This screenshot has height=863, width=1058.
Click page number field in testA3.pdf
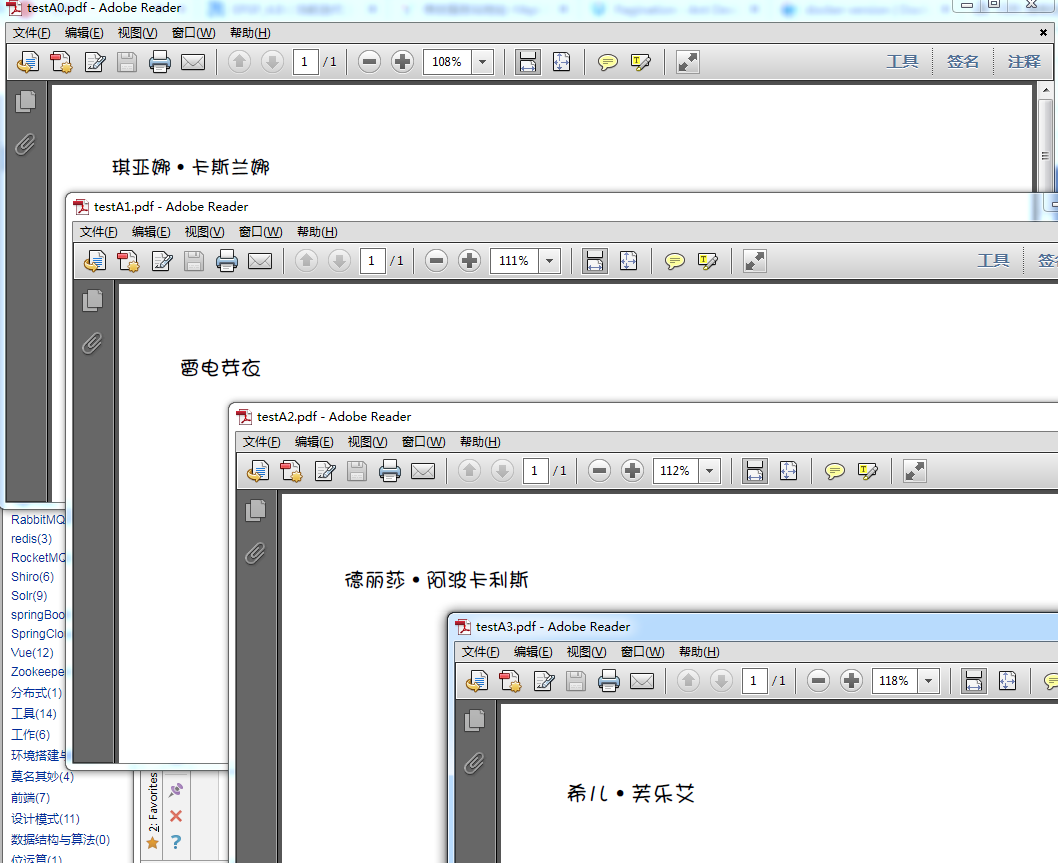point(754,681)
